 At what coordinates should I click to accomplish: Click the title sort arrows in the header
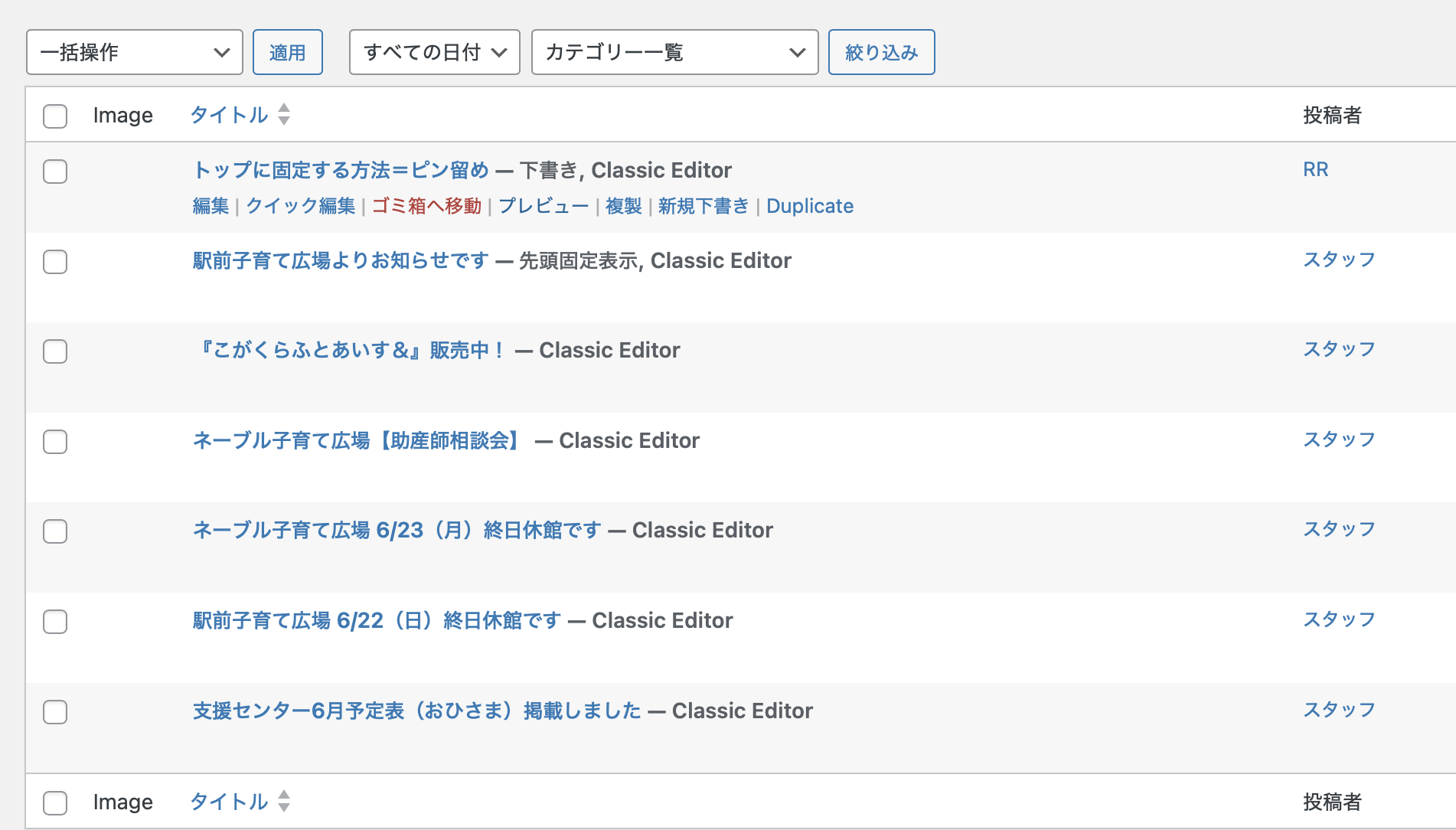284,115
